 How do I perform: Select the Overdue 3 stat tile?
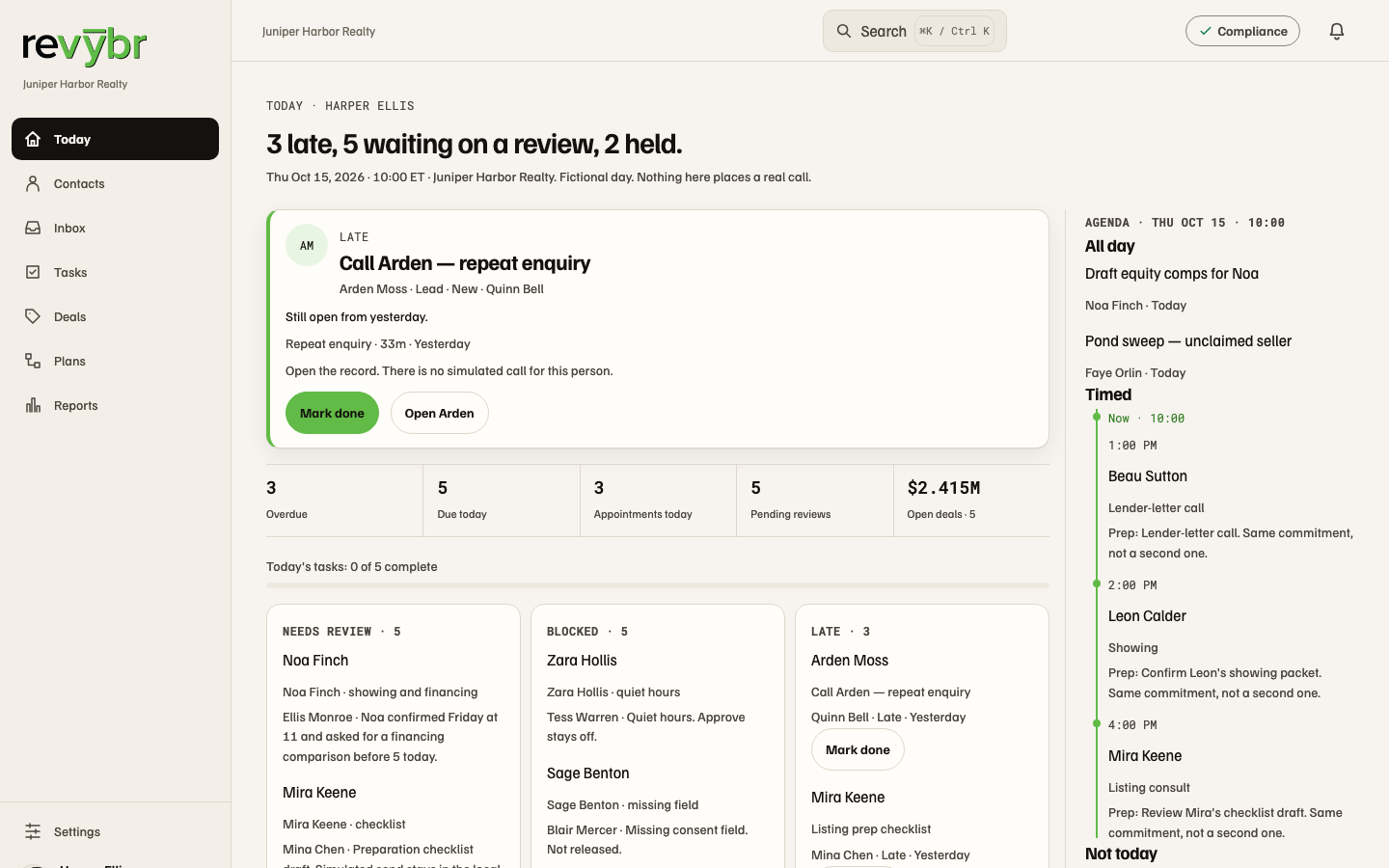pyautogui.click(x=344, y=501)
